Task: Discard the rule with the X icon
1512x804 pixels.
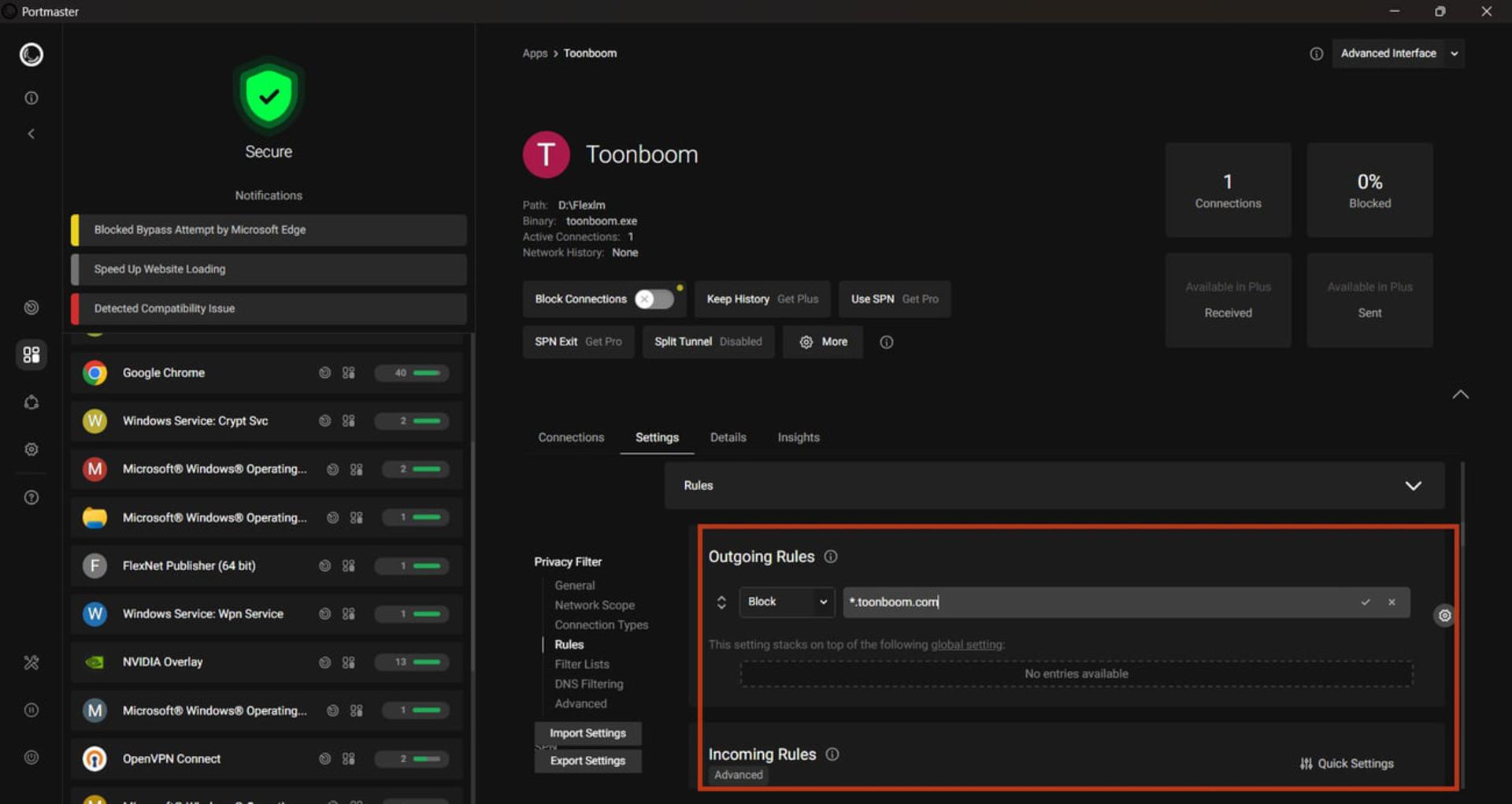Action: pos(1392,602)
